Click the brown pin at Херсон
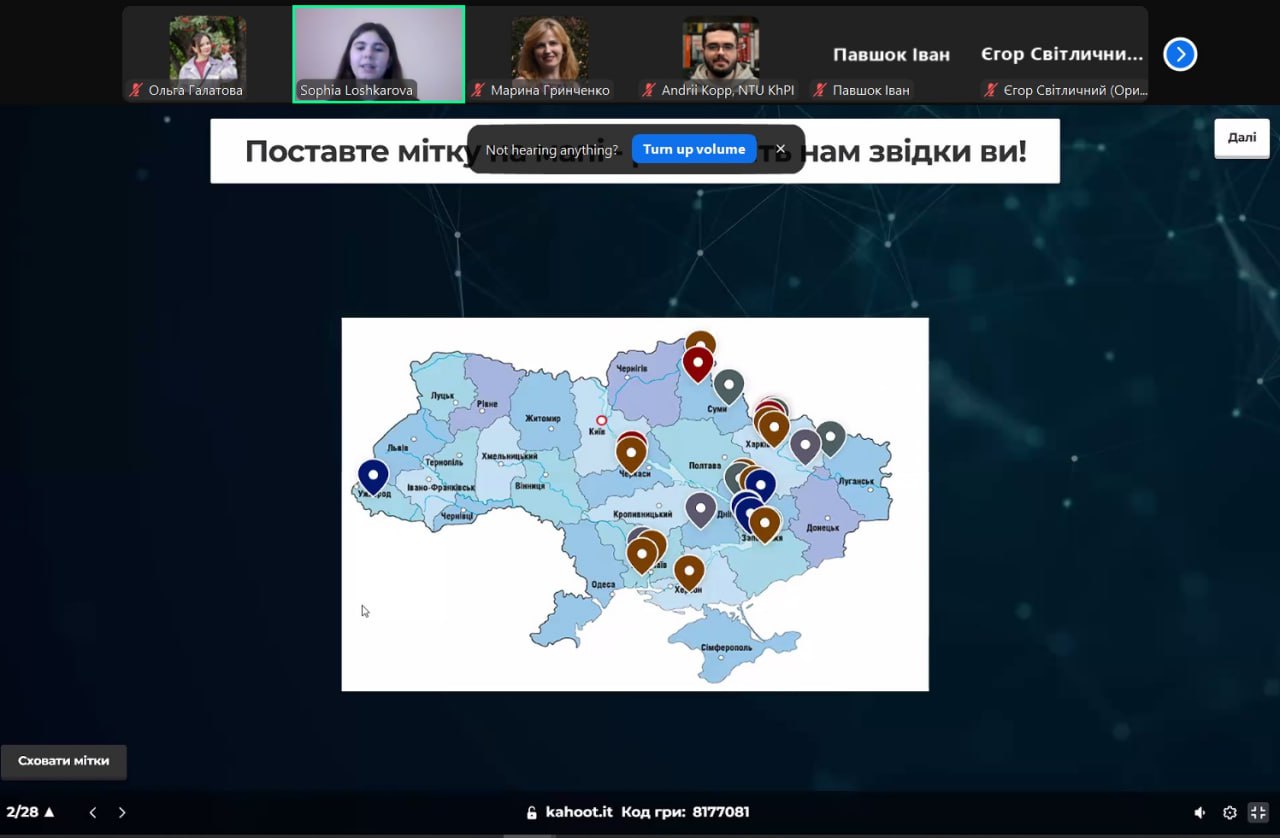1280x838 pixels. (689, 572)
